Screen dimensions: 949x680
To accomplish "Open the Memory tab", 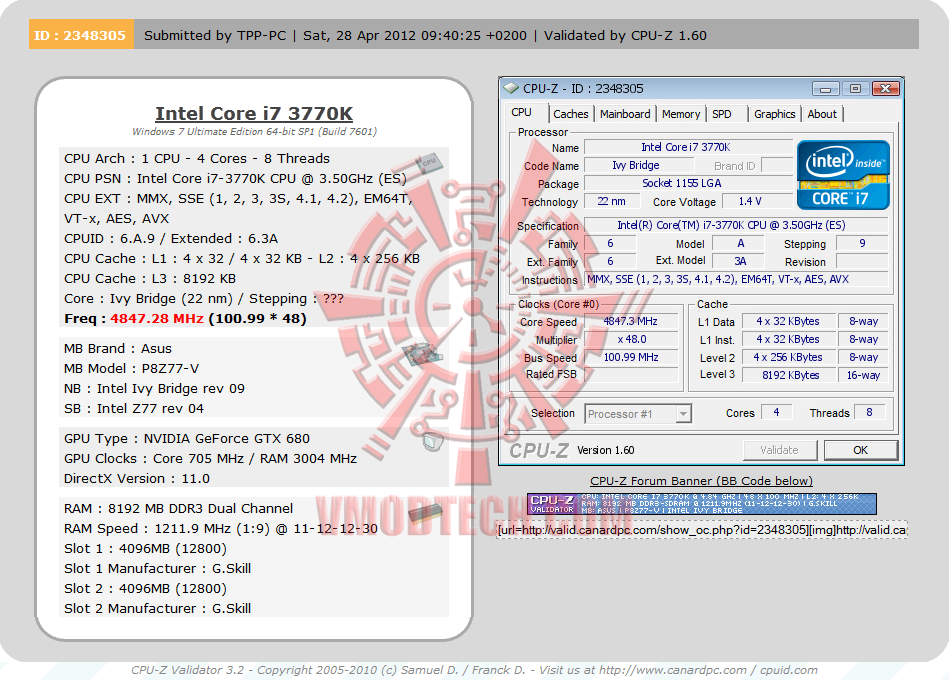I will [x=680, y=114].
